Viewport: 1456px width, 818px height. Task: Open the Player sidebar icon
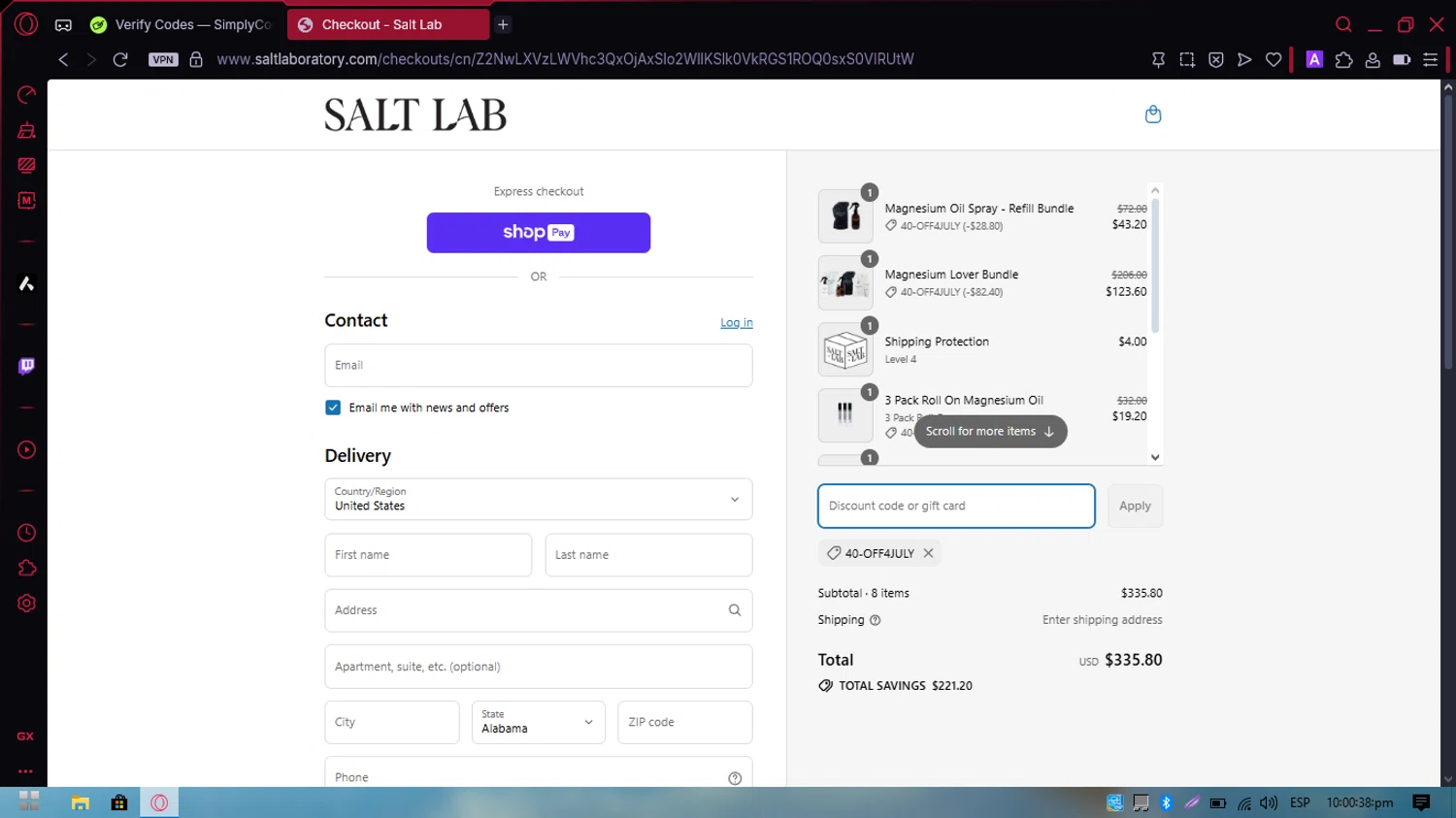(x=26, y=449)
